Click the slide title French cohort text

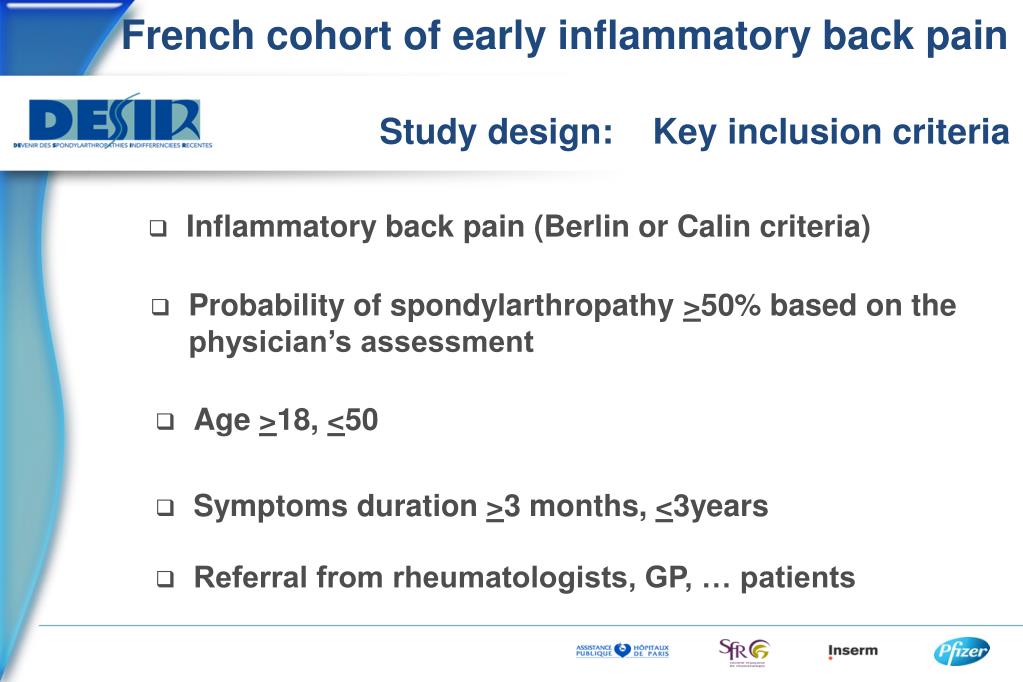point(564,35)
